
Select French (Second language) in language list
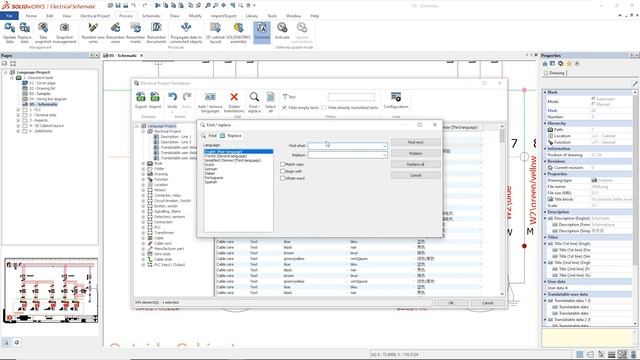pos(226,156)
